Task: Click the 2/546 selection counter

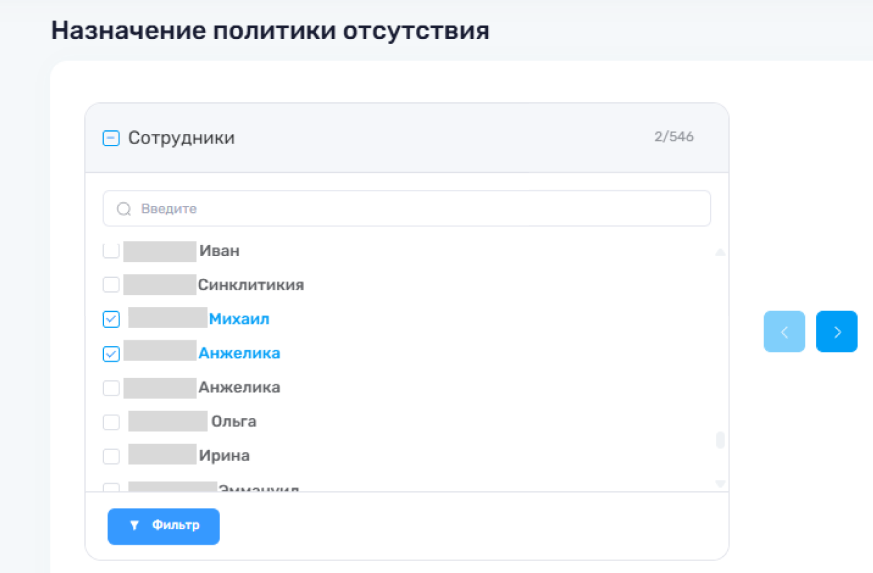Action: (x=674, y=137)
